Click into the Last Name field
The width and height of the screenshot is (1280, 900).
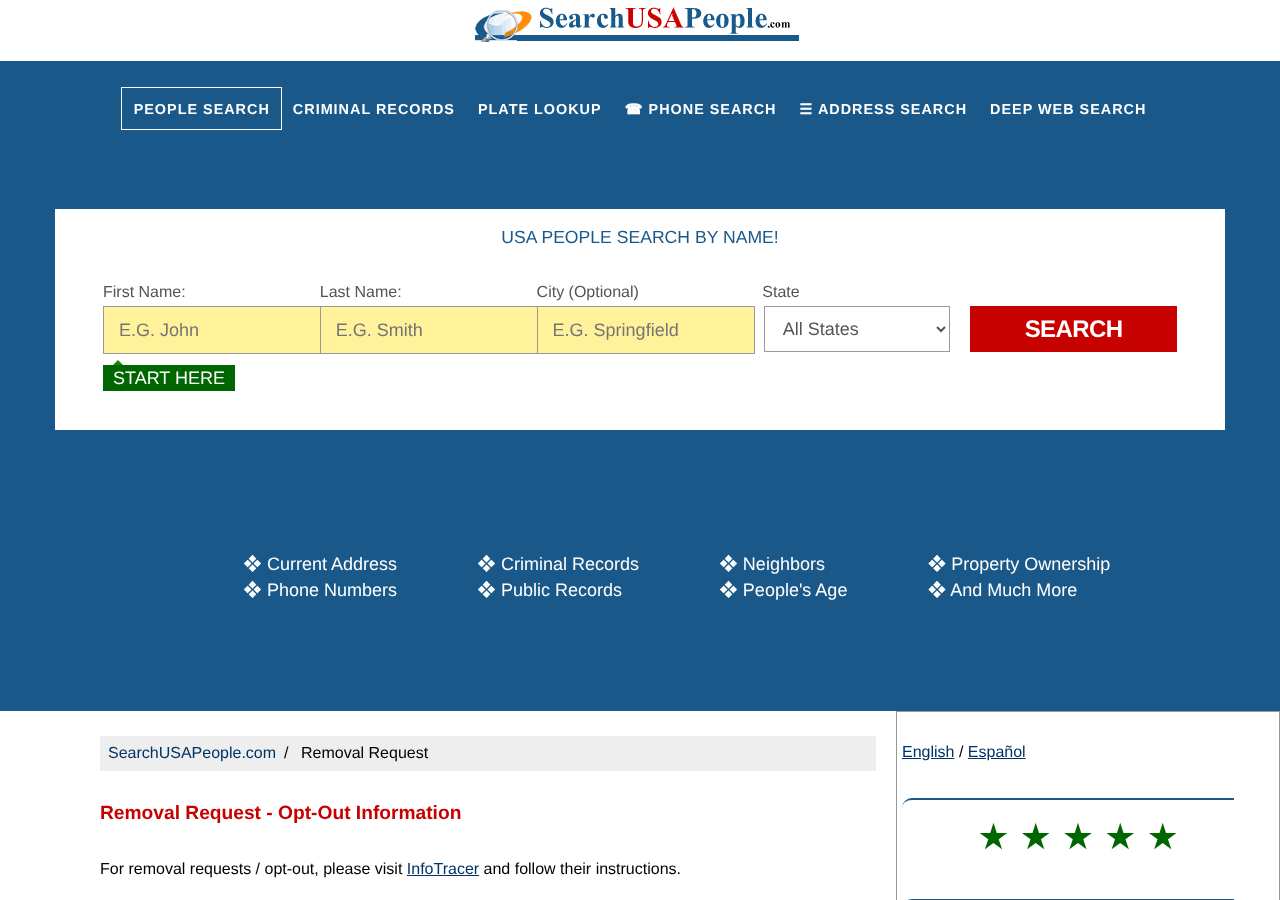pyautogui.click(x=429, y=330)
